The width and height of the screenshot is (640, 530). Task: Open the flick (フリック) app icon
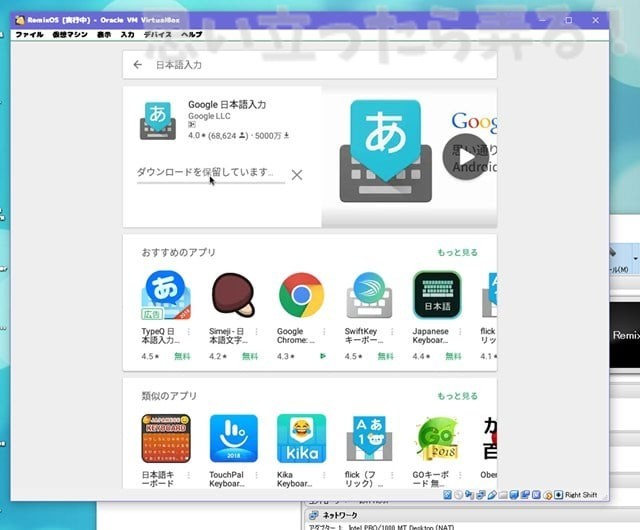click(x=369, y=439)
